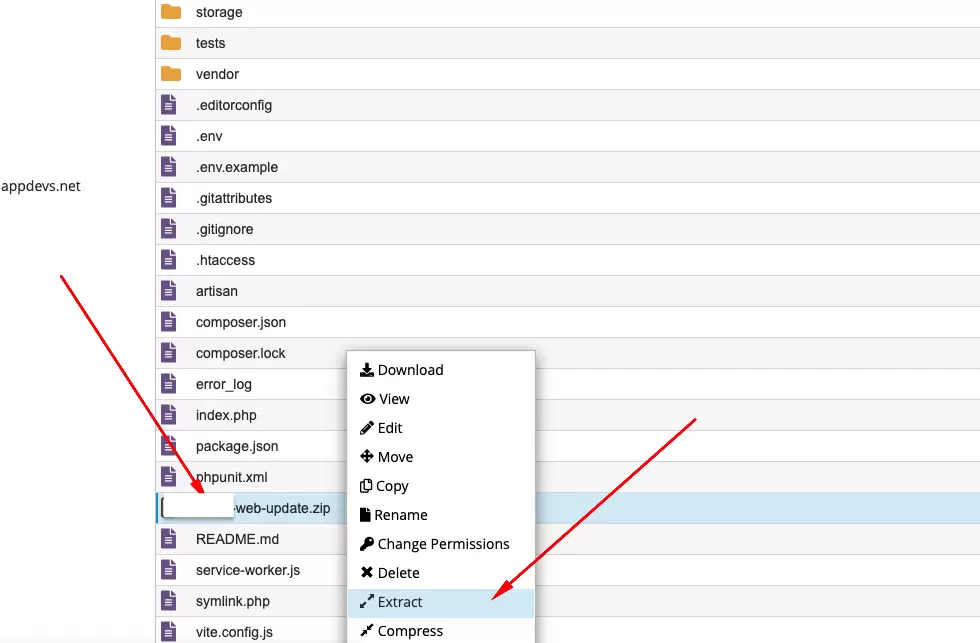Select the web-update.zip file row
The width and height of the screenshot is (980, 643).
[x=281, y=508]
